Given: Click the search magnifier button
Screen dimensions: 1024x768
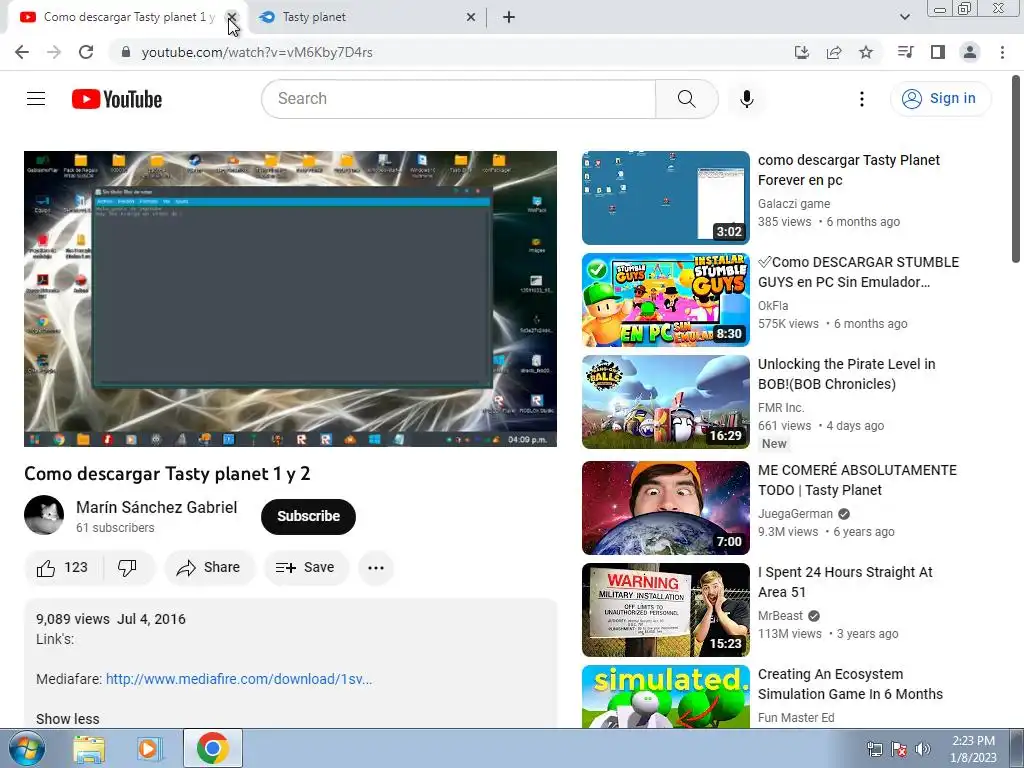Looking at the screenshot, I should (686, 99).
